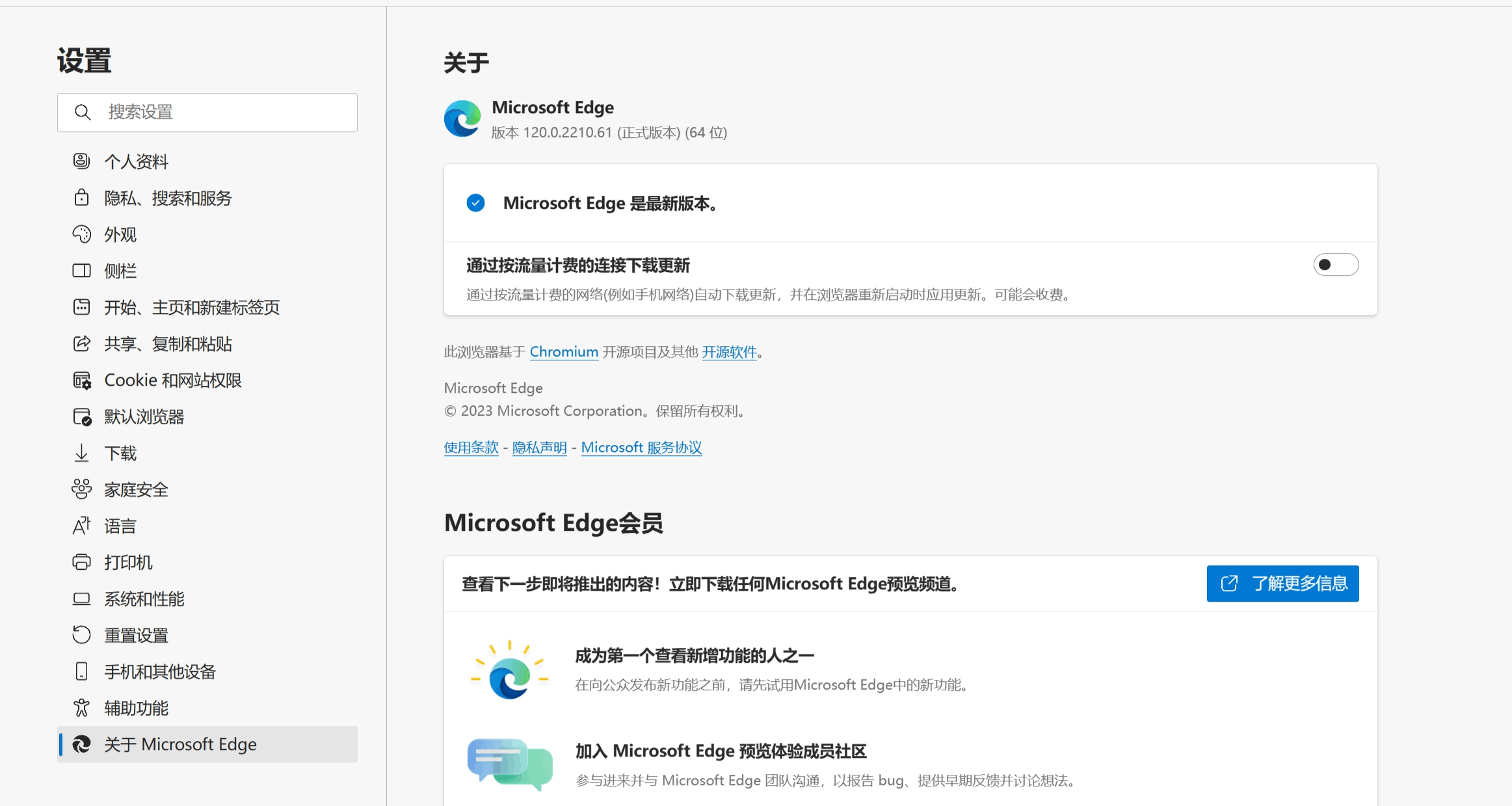Select the 下载 settings entry
The width and height of the screenshot is (1512, 806).
pos(207,453)
